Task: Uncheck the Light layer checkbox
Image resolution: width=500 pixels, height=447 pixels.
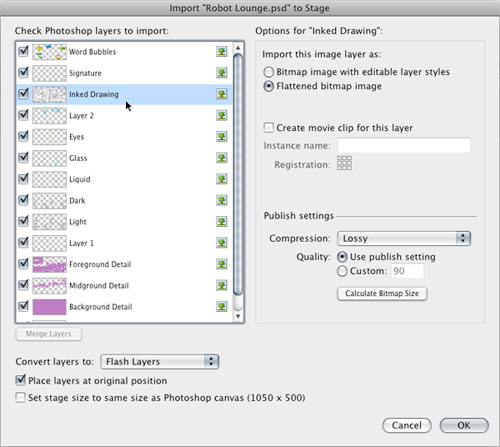Action: click(x=23, y=221)
